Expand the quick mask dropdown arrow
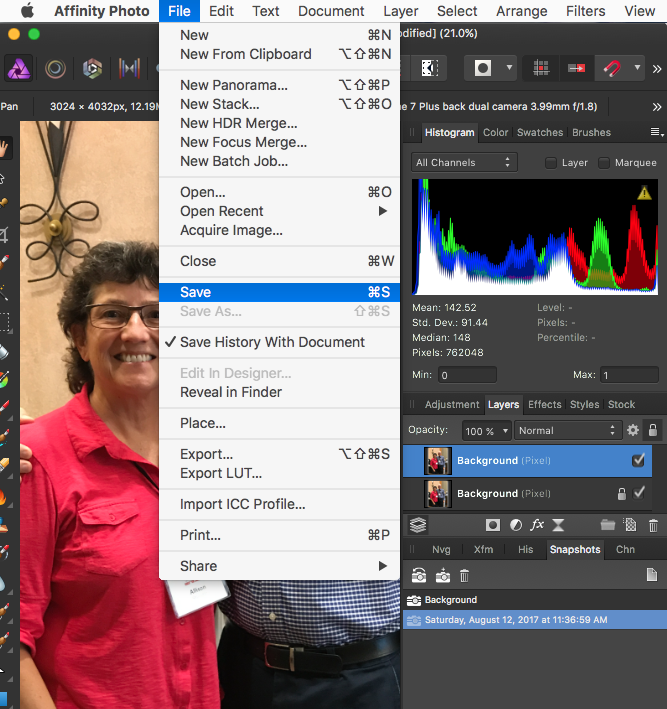 pyautogui.click(x=509, y=68)
